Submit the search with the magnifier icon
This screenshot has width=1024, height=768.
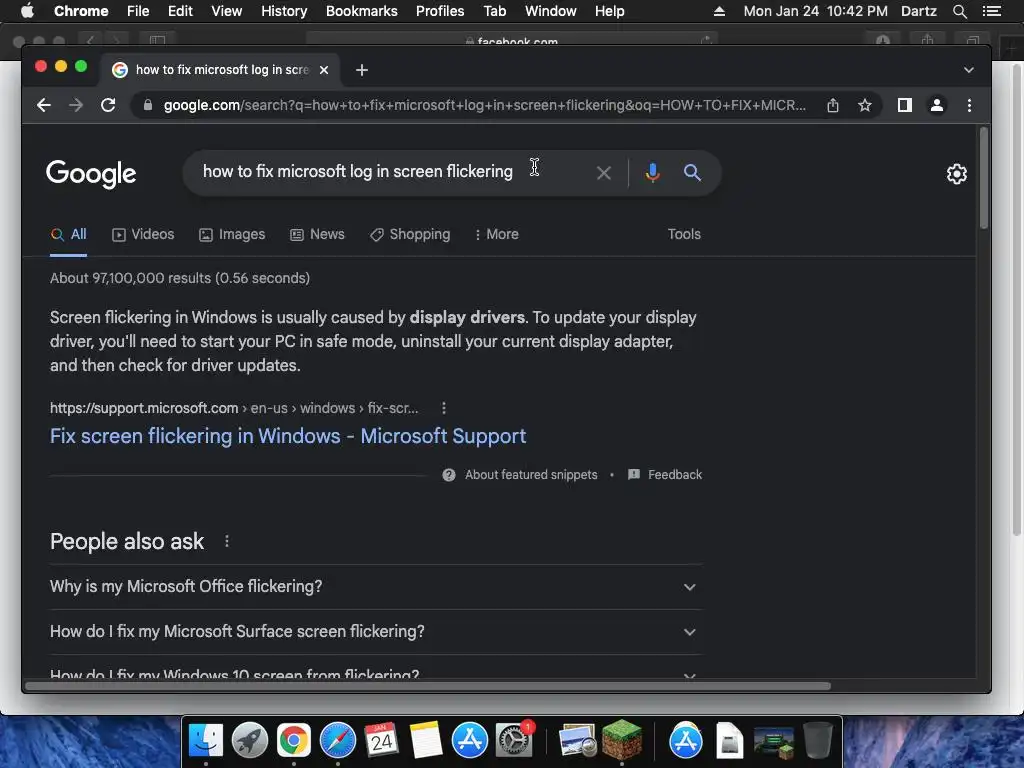(x=692, y=172)
